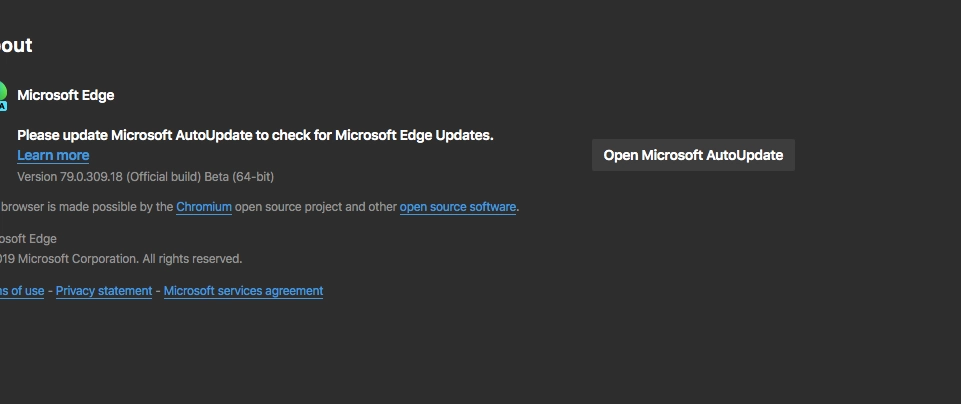Click the bold Microsoft Edge product name
Screen dimensions: 961x404
tap(66, 95)
